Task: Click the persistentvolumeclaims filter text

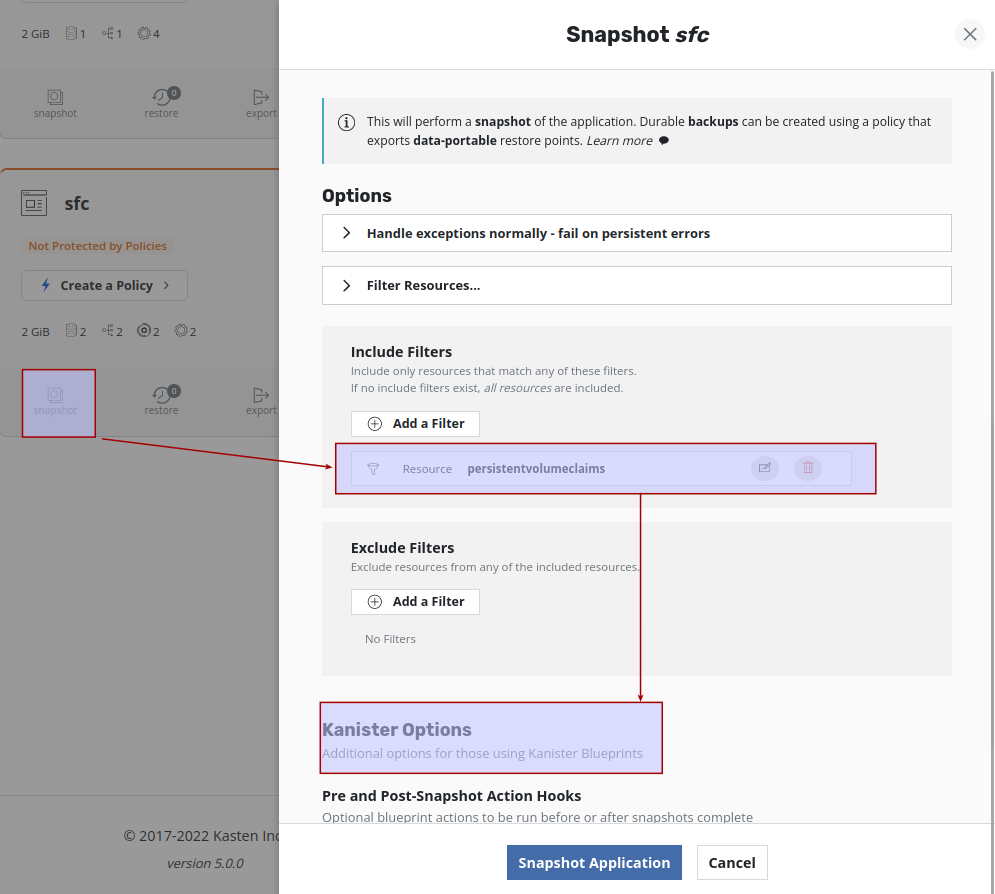Action: 536,469
